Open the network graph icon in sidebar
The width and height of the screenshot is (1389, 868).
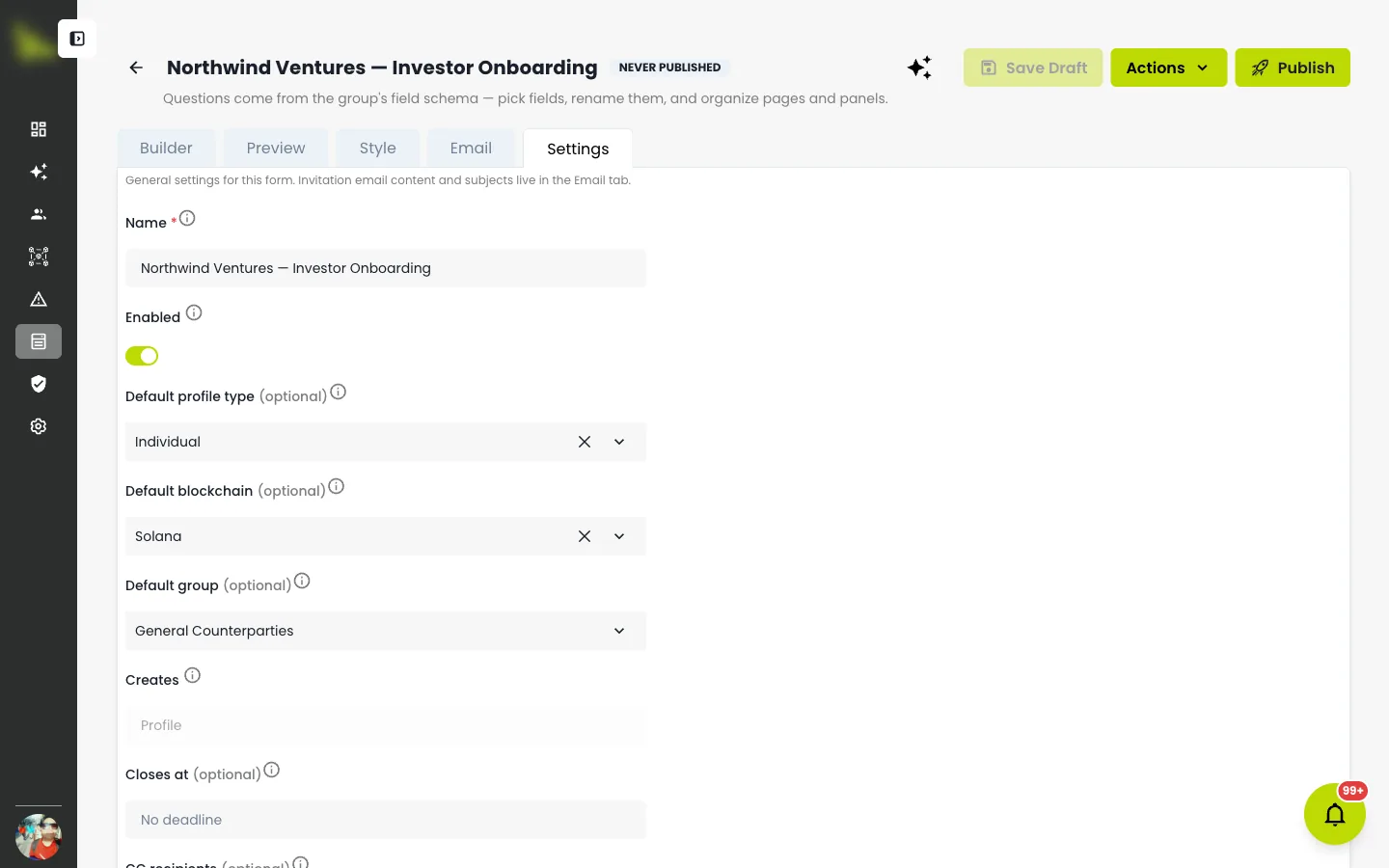[39, 257]
